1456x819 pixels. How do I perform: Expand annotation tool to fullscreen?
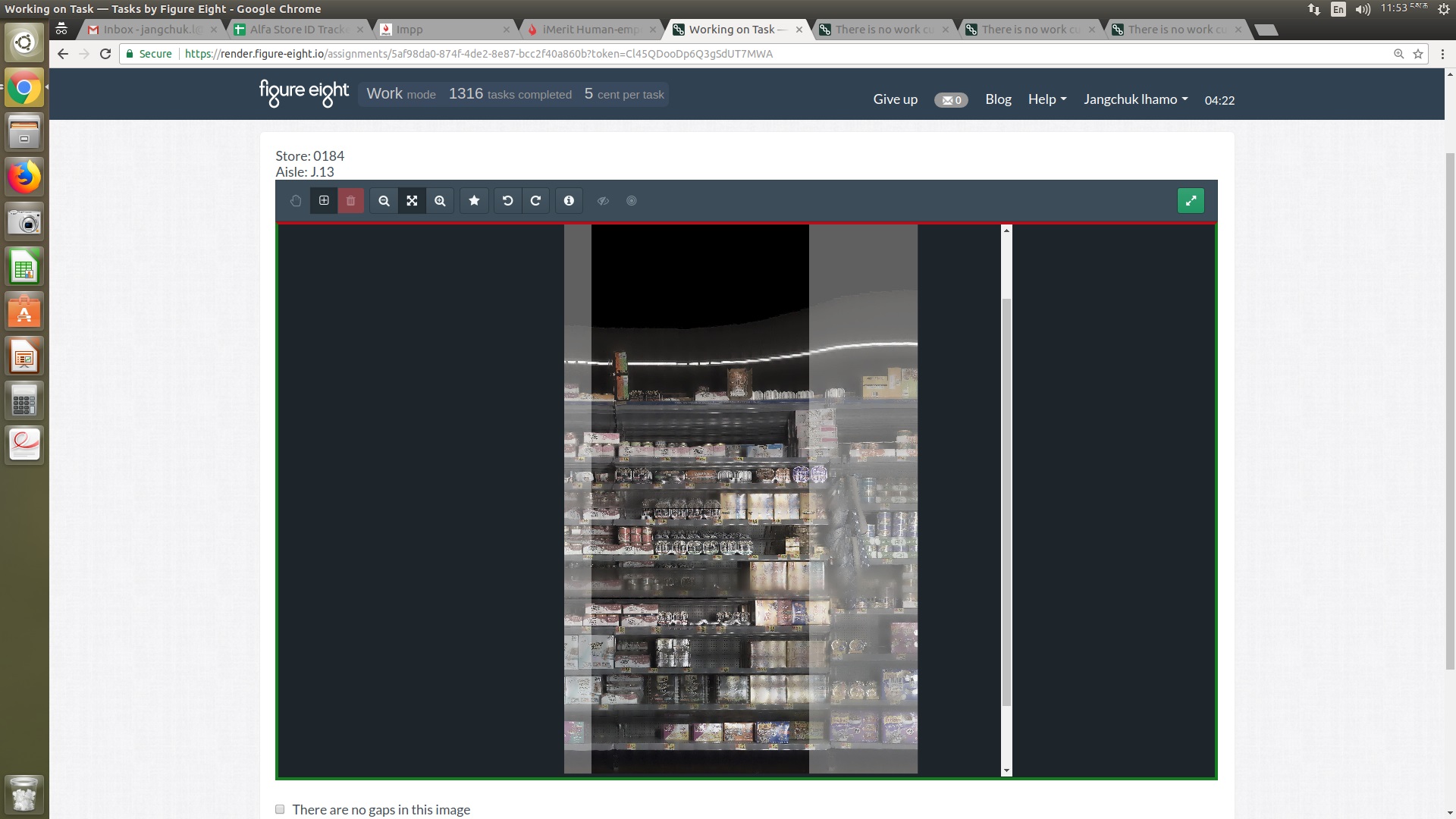click(1191, 201)
